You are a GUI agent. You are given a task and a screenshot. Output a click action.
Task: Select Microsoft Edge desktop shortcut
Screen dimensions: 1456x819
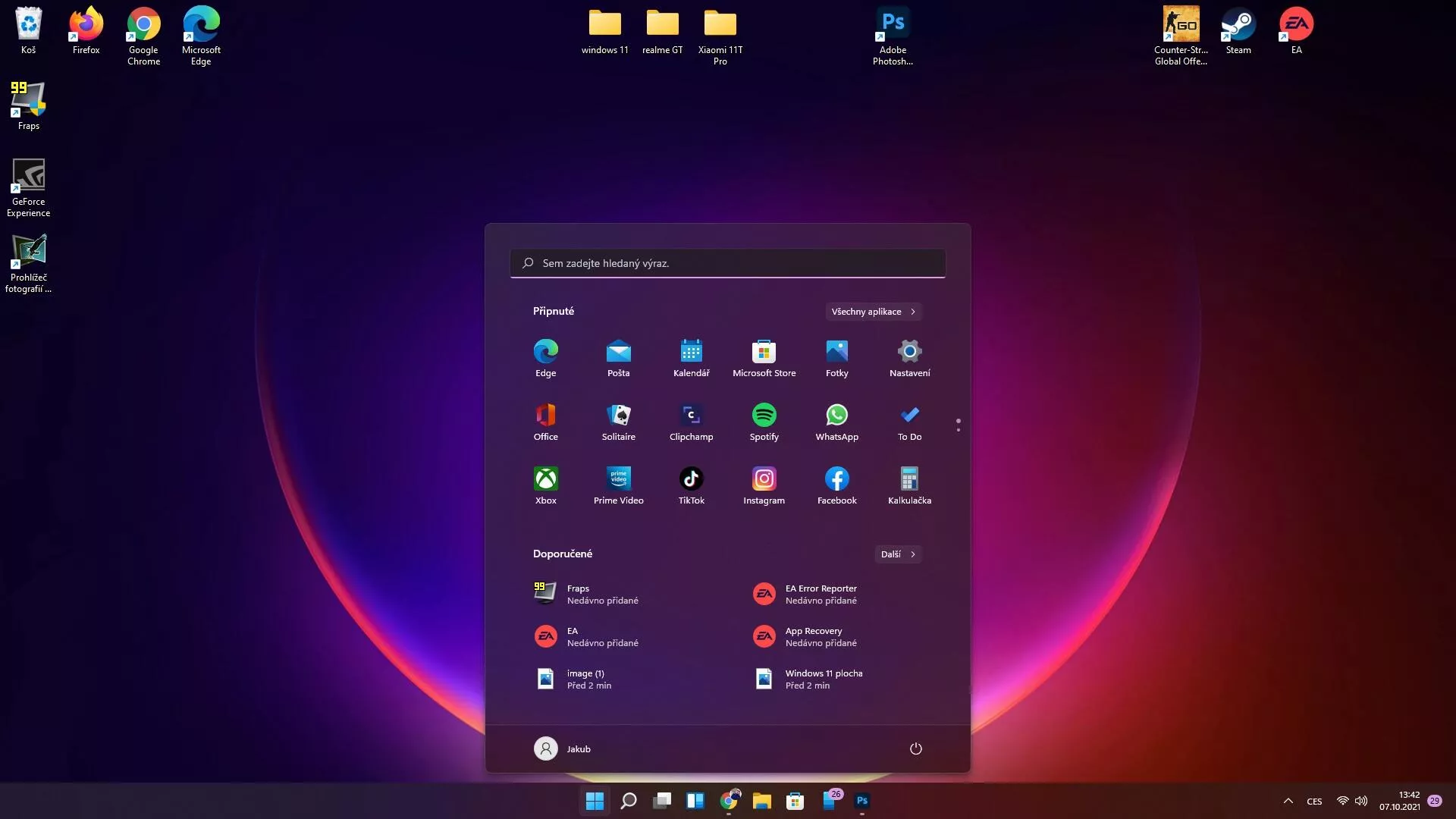[x=201, y=36]
